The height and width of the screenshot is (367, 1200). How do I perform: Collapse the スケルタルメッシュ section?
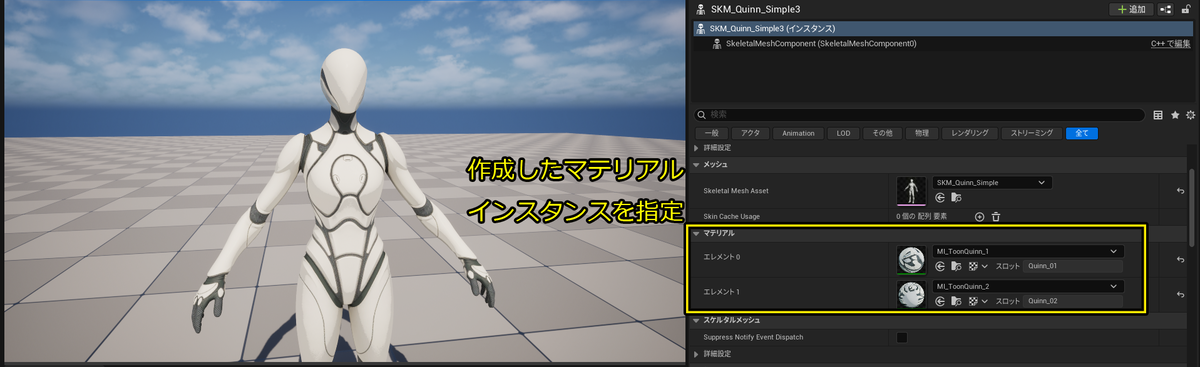697,320
